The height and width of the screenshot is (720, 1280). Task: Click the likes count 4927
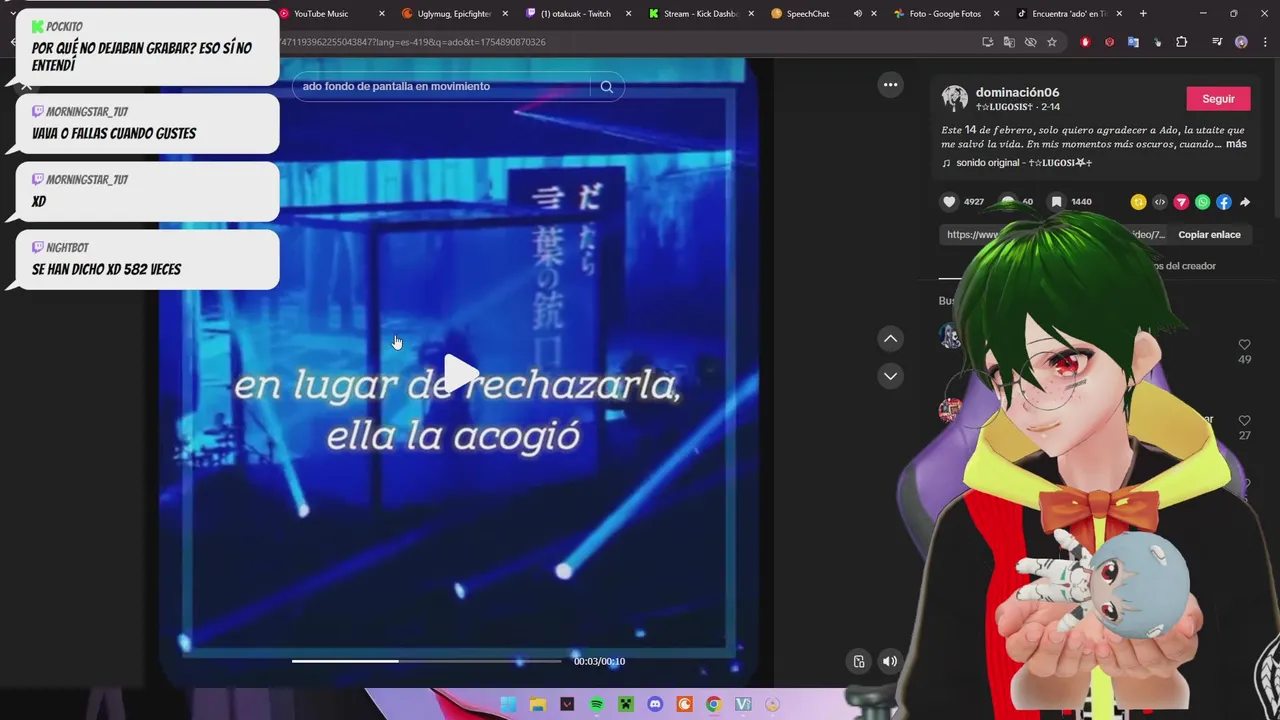point(973,202)
